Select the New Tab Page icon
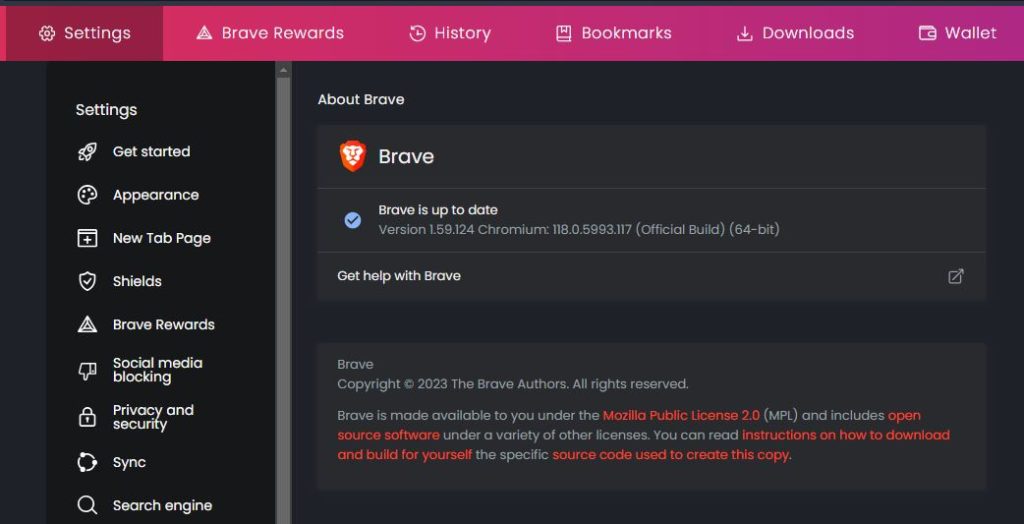The height and width of the screenshot is (524, 1024). click(88, 238)
